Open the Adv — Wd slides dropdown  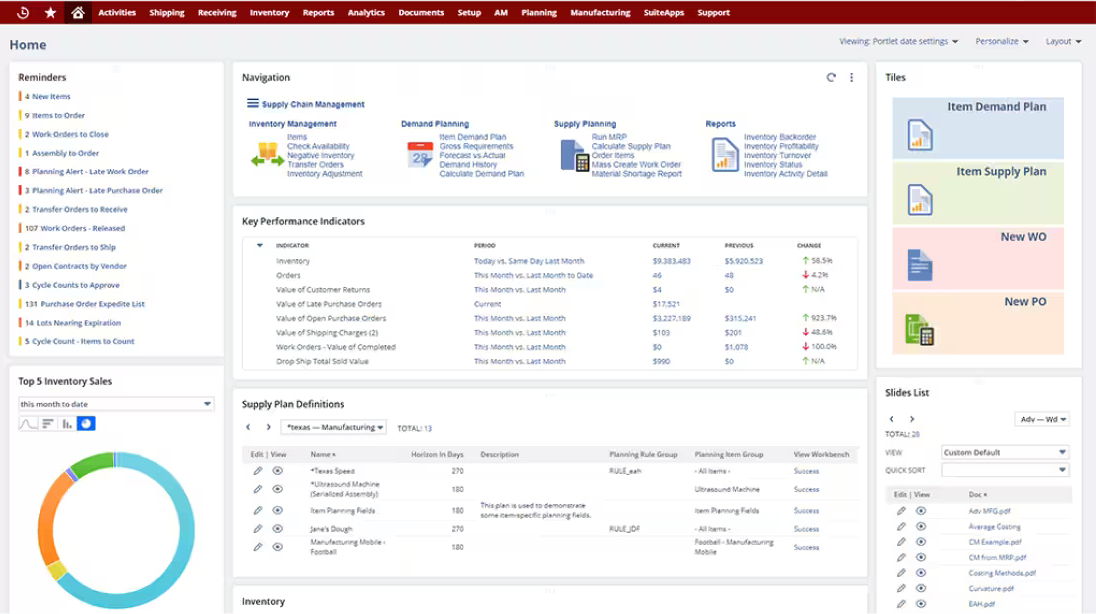[x=1042, y=420]
